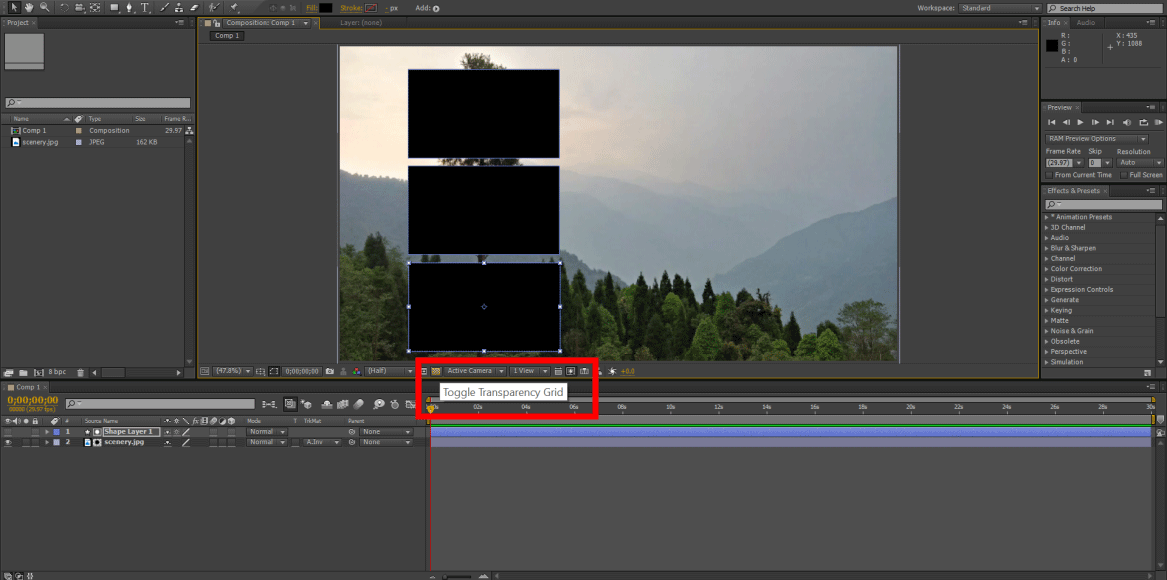
Task: Expand the Animation Presets category
Action: (1046, 217)
